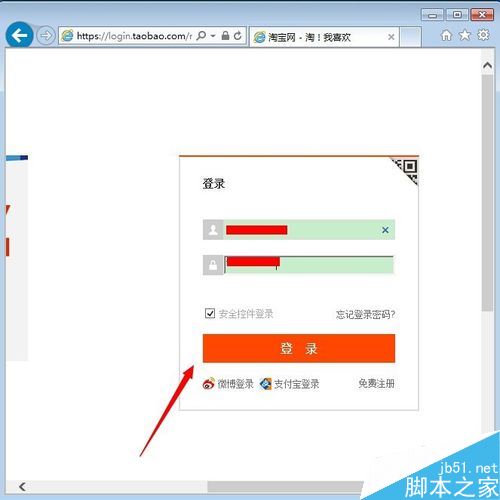The width and height of the screenshot is (500, 500).
Task: Maximize the browser window
Action: (x=457, y=15)
